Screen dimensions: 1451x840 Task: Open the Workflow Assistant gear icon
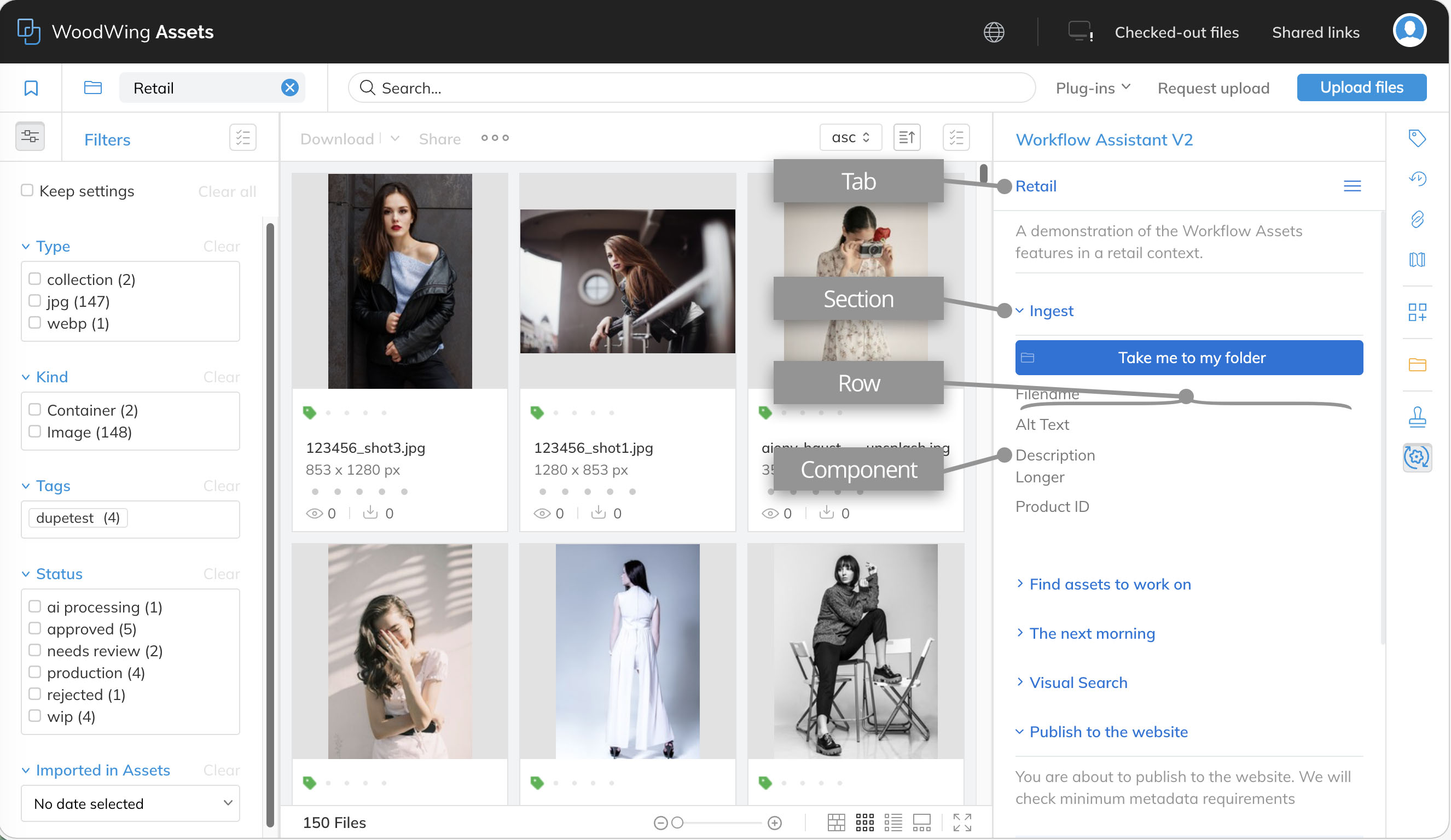point(1417,458)
